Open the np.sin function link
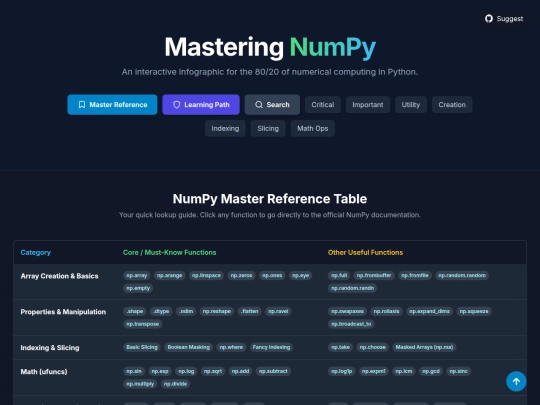 (x=134, y=371)
